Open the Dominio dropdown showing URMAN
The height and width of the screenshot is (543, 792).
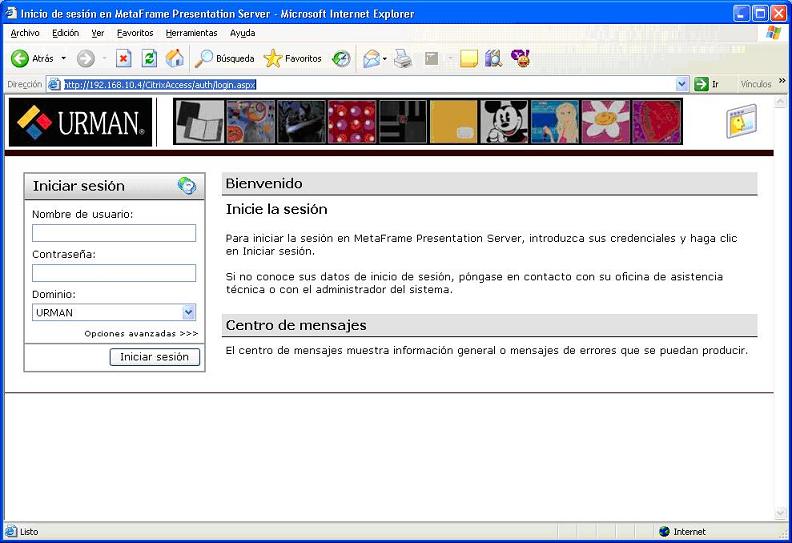tap(114, 312)
